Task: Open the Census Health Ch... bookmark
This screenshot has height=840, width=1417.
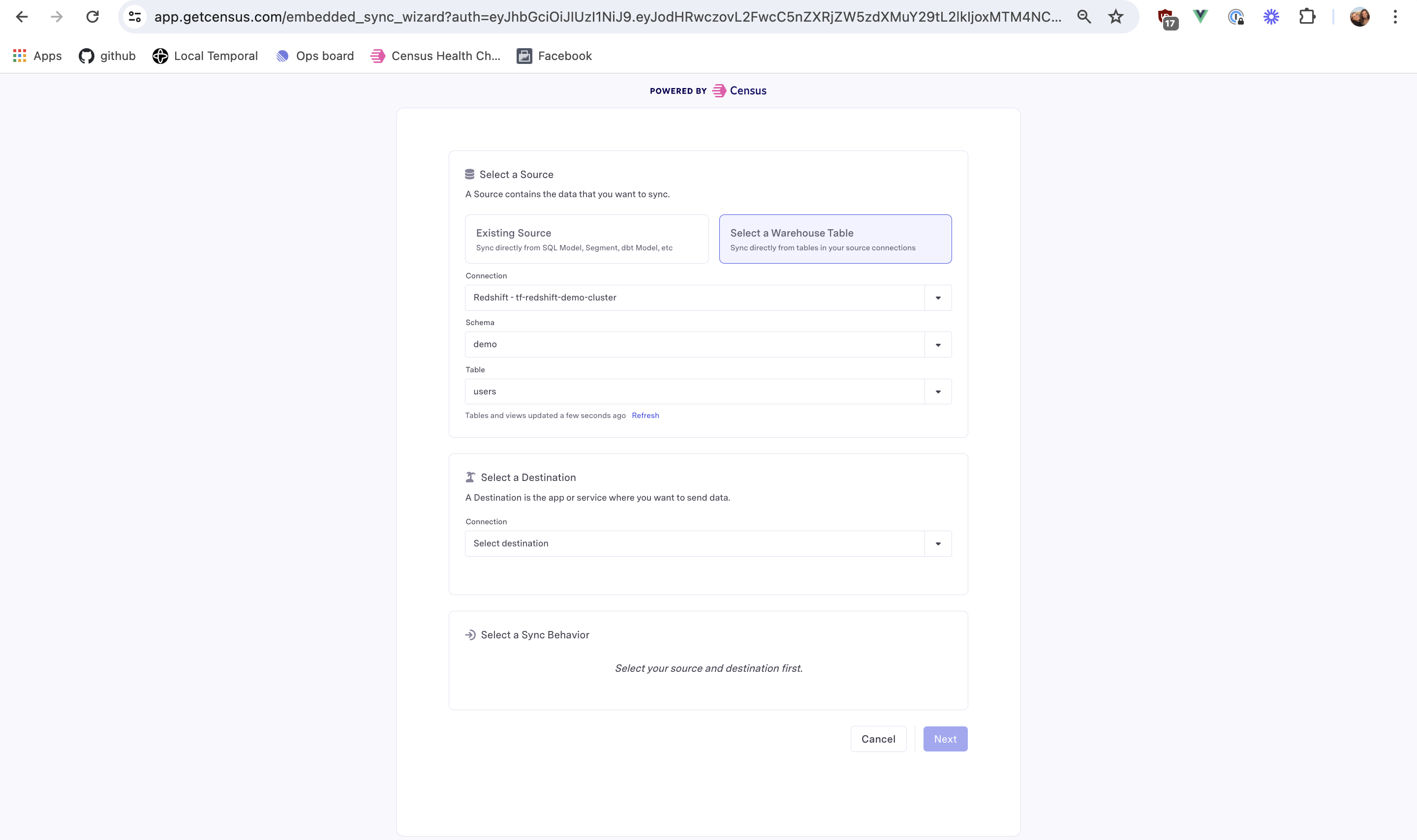Action: click(435, 56)
